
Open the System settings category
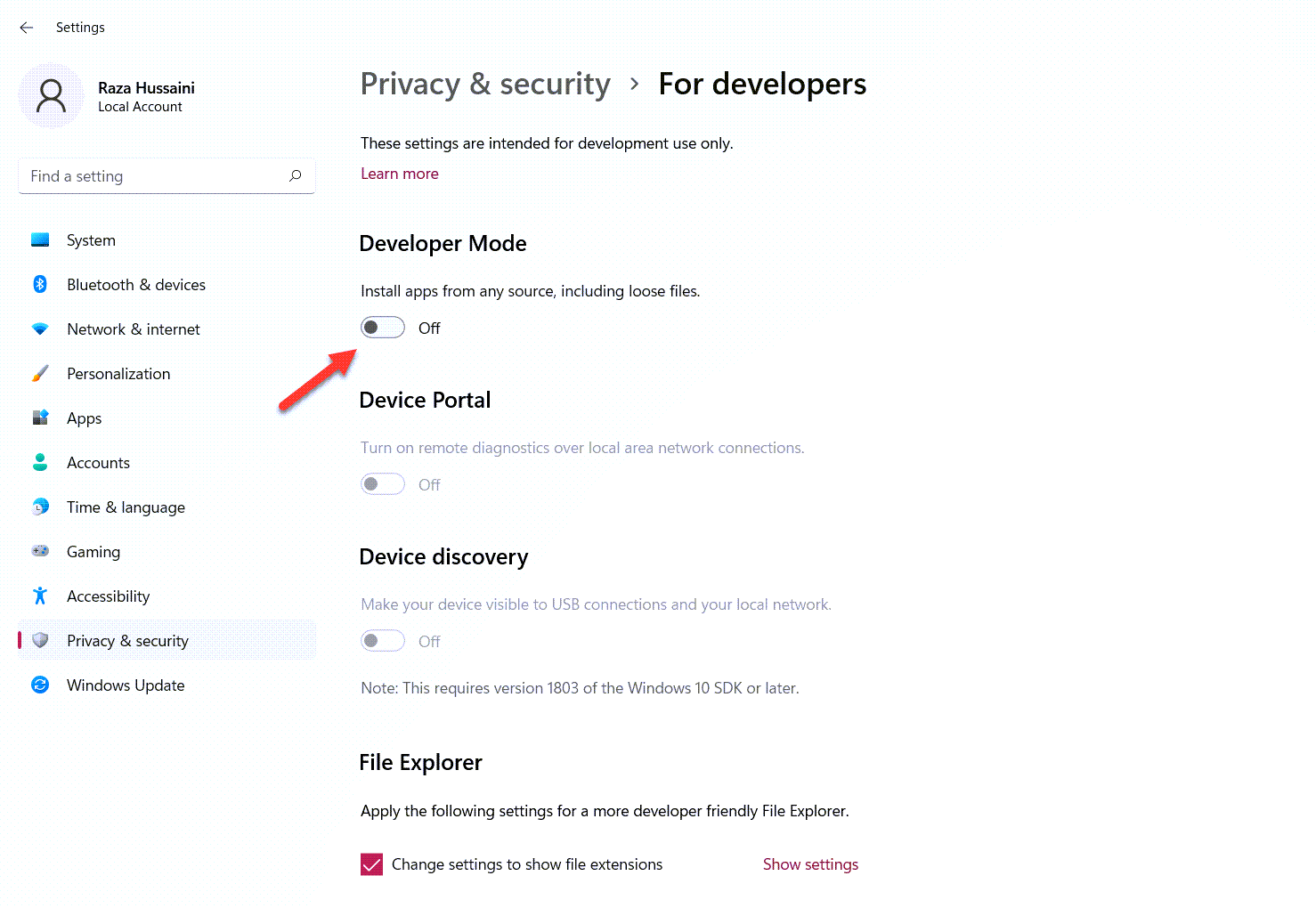click(91, 240)
